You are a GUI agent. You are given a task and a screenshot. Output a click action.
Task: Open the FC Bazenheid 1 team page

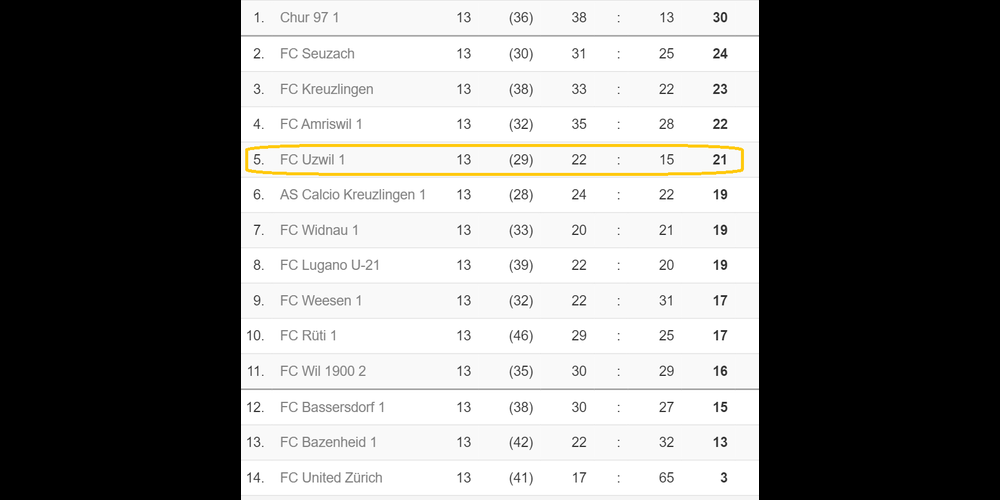click(x=328, y=442)
